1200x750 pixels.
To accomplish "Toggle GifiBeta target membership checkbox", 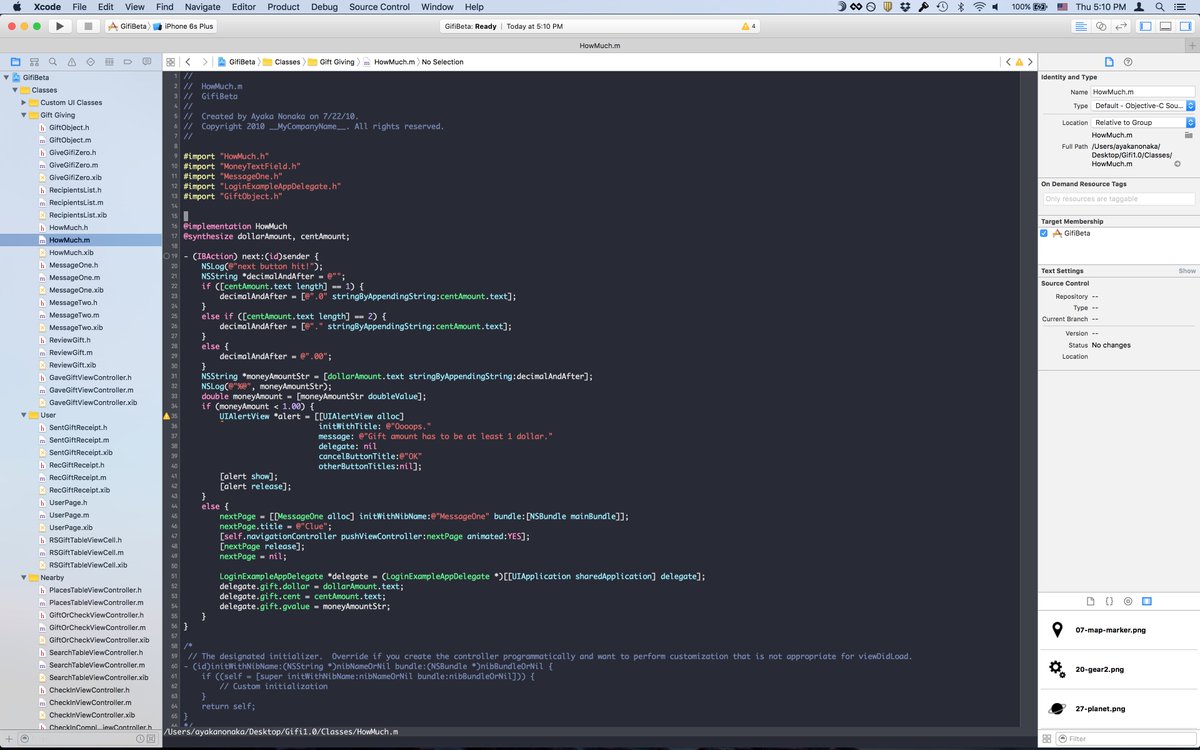I will tap(1045, 233).
